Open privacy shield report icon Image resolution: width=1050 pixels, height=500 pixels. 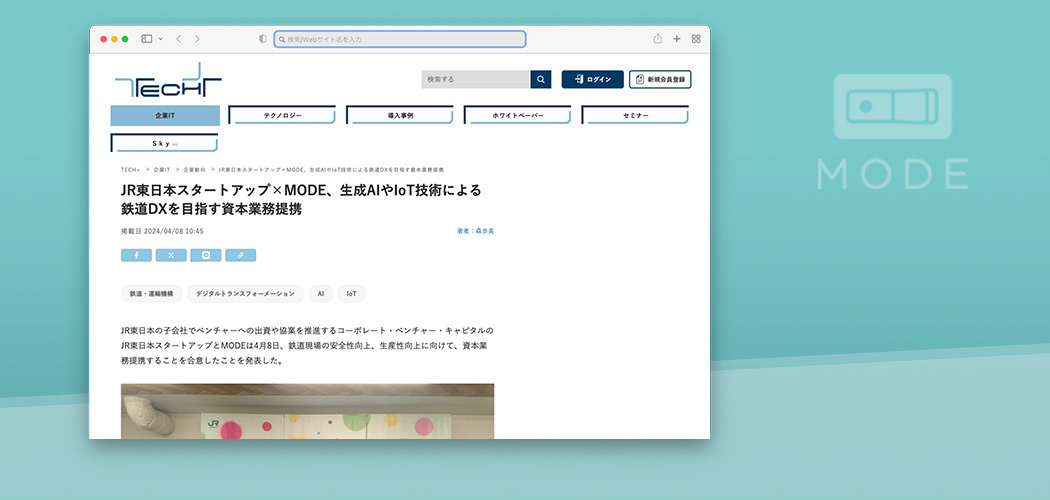pos(263,39)
